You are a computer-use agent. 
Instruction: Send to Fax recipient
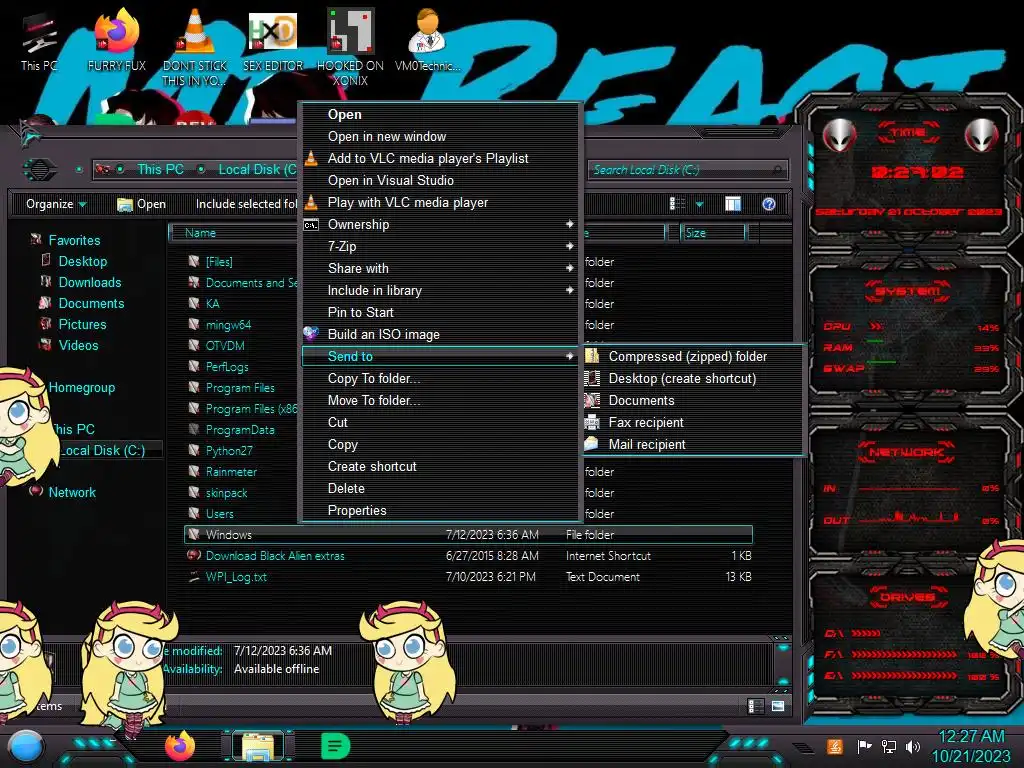692,422
